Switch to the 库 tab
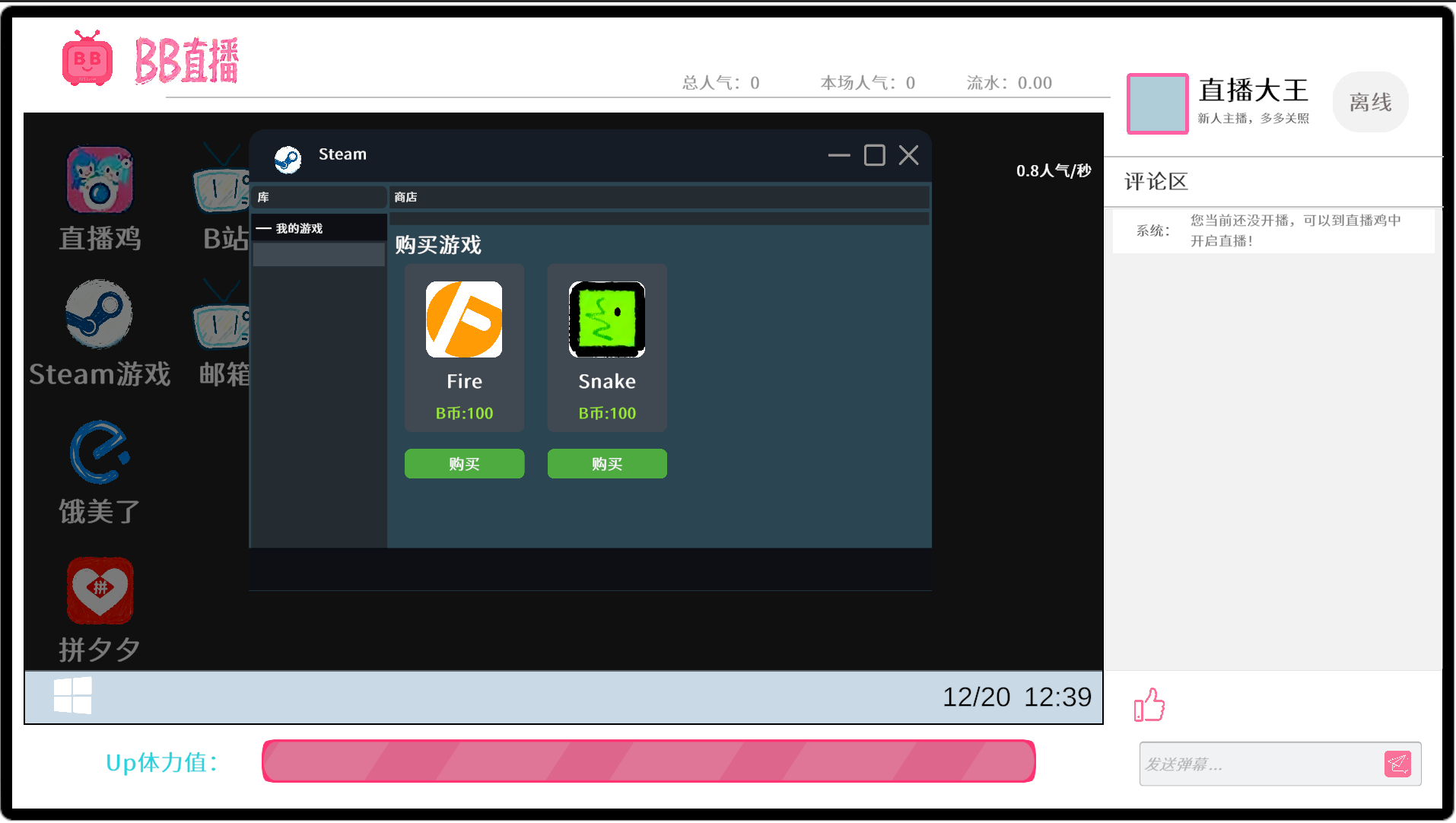This screenshot has width=1456, height=823. click(318, 197)
